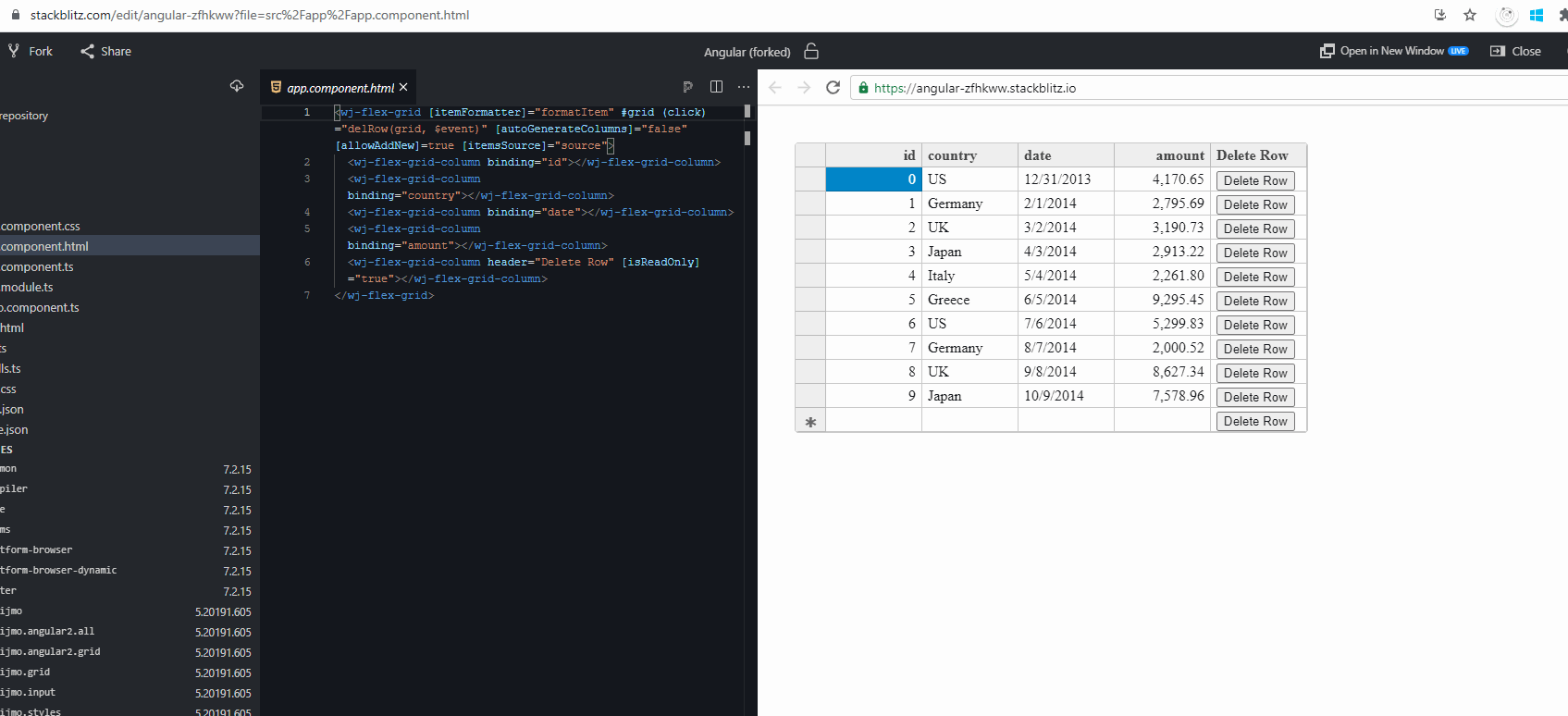Click the install app icon in address bar

click(1440, 15)
